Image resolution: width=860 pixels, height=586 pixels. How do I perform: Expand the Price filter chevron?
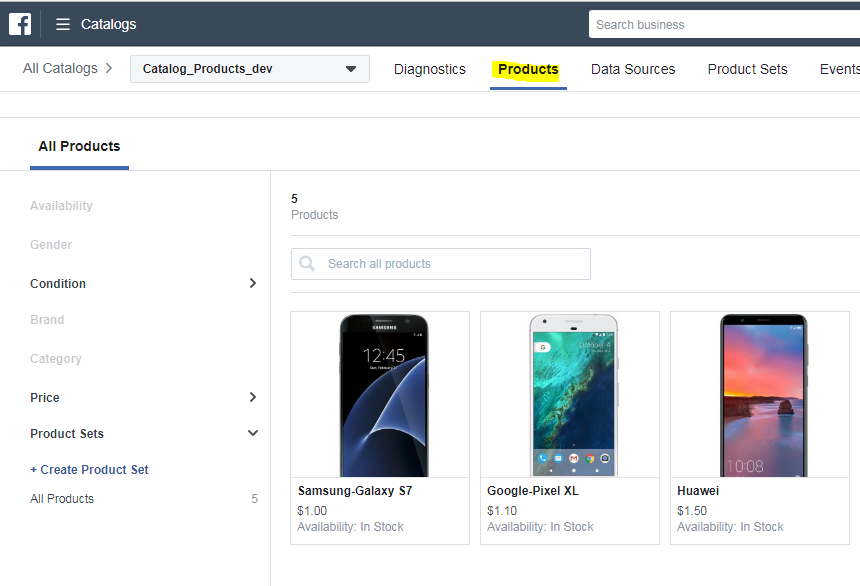pyautogui.click(x=253, y=397)
